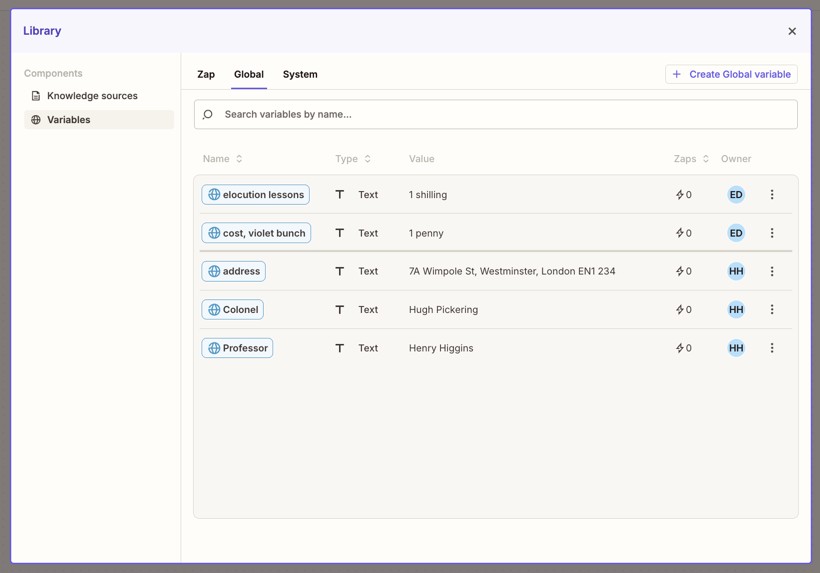
Task: Click the zap count icon for cost, violet bunch
Action: 680,233
